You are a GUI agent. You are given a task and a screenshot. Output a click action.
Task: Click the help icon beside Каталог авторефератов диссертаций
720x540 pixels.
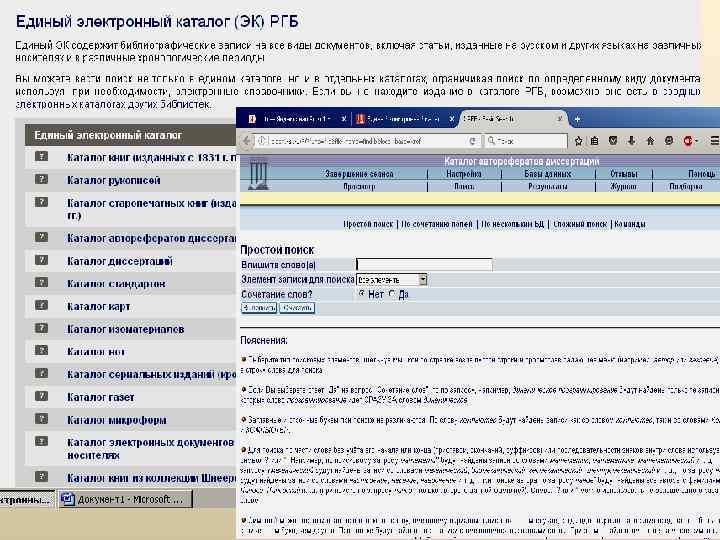tap(41, 237)
